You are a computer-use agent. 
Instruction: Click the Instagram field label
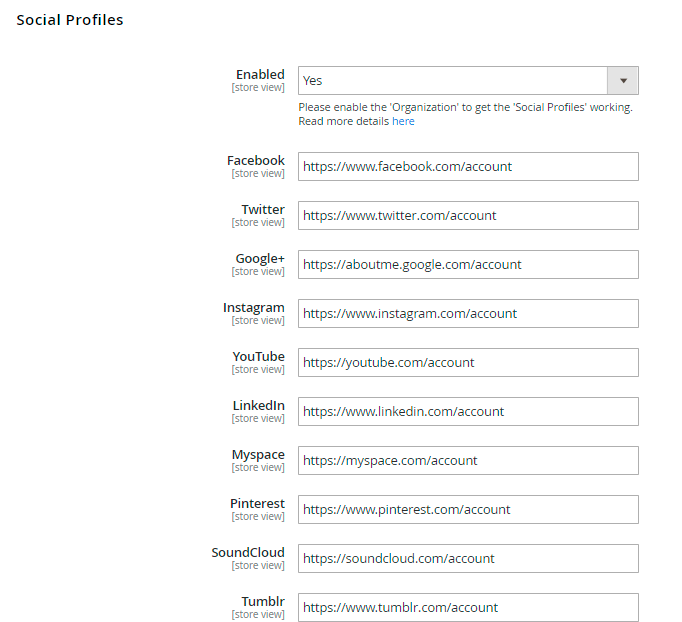coord(254,307)
